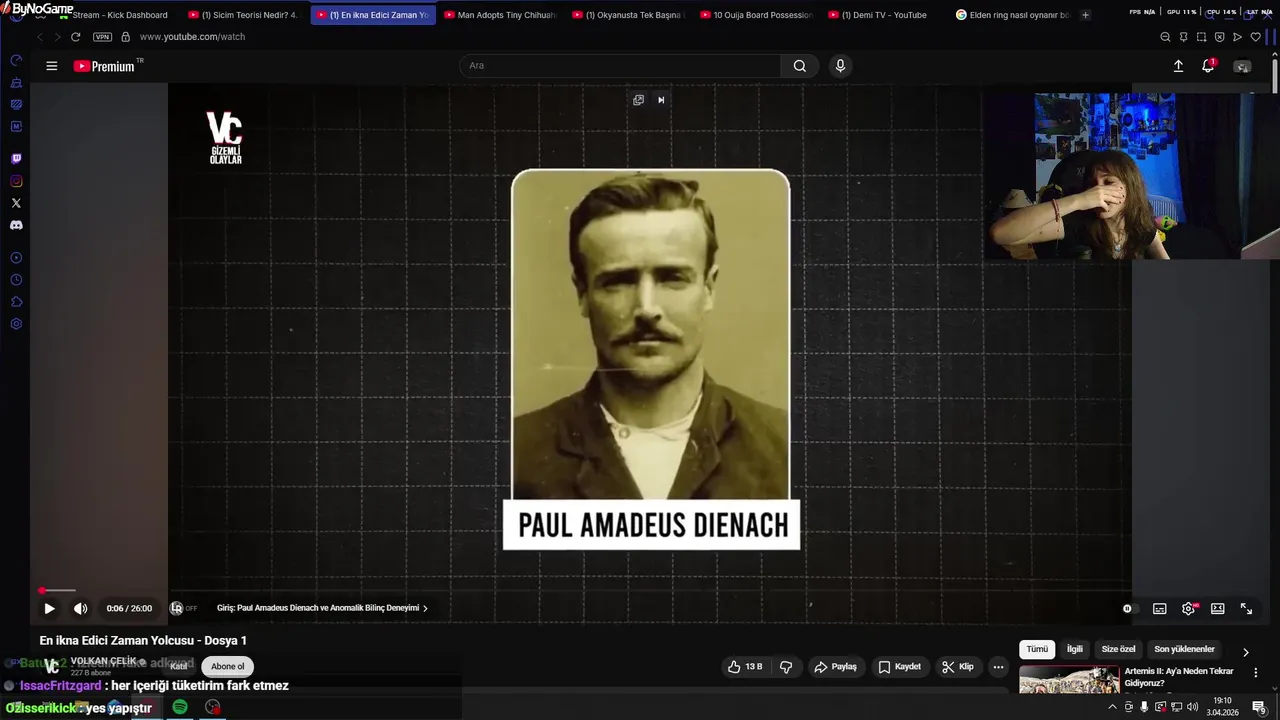
Task: Like the video (13 B)
Action: pyautogui.click(x=745, y=667)
